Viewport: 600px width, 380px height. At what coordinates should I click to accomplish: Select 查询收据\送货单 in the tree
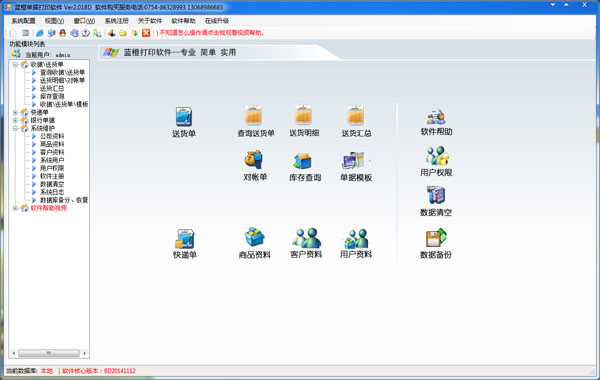tap(62, 72)
